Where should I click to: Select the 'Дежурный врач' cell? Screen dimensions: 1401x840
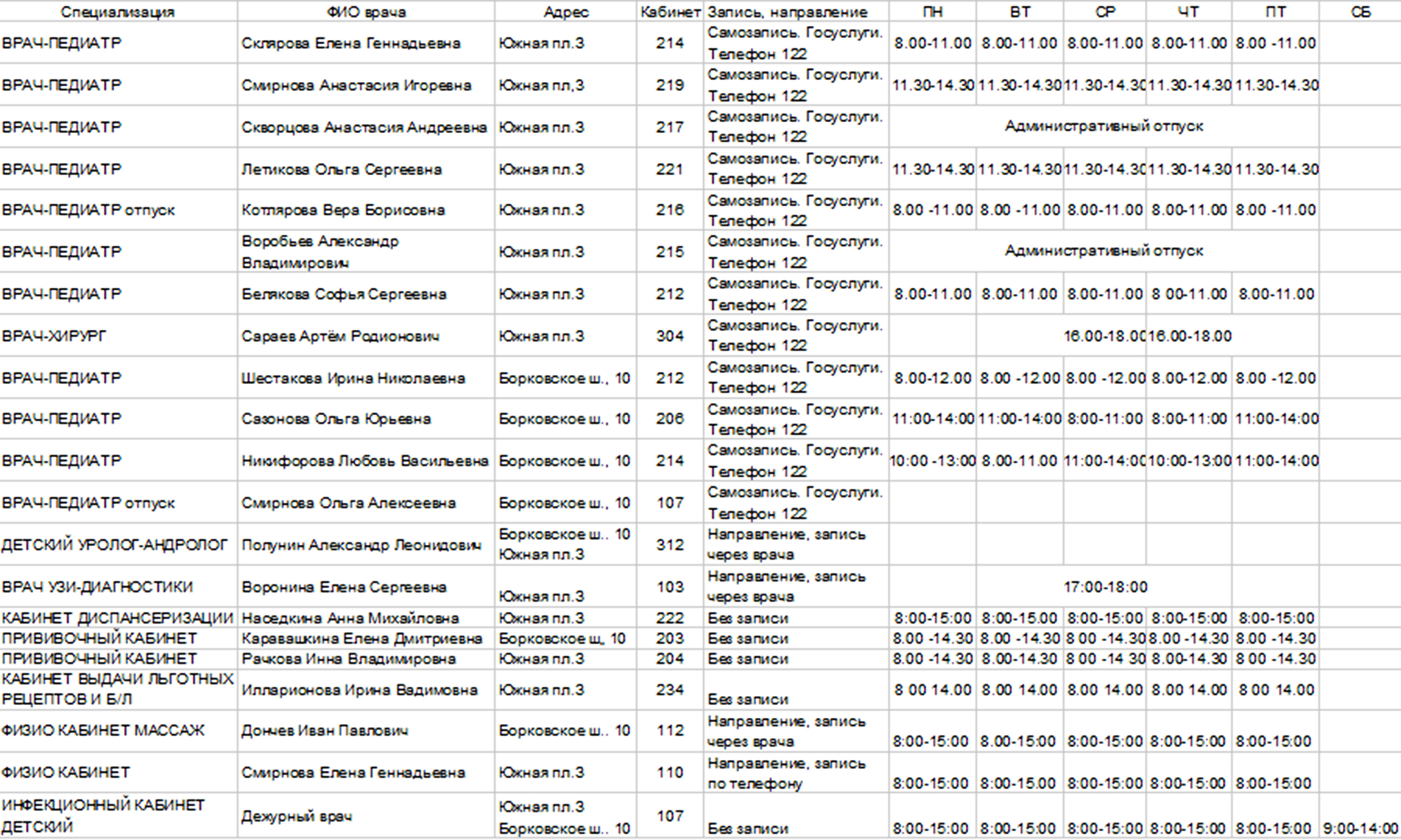click(x=297, y=817)
